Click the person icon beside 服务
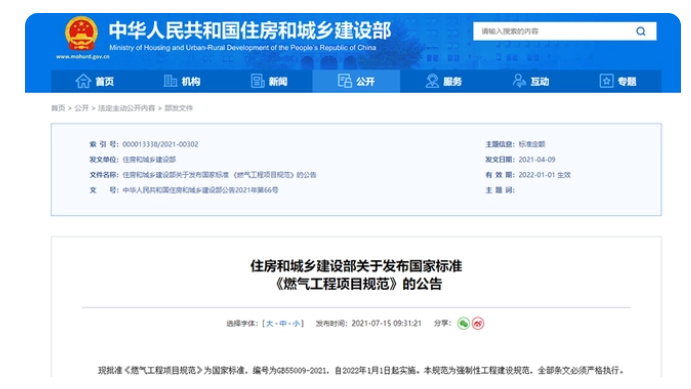 432,81
